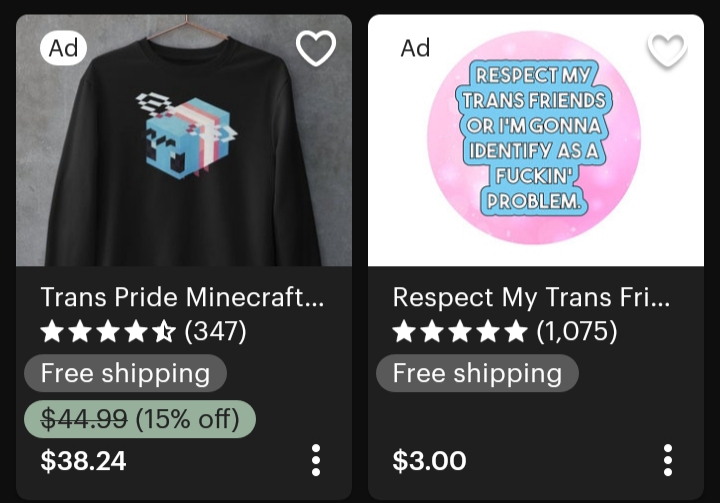Open more options for the $38.24 sweatshirt
Image resolution: width=720 pixels, height=503 pixels.
(x=316, y=460)
